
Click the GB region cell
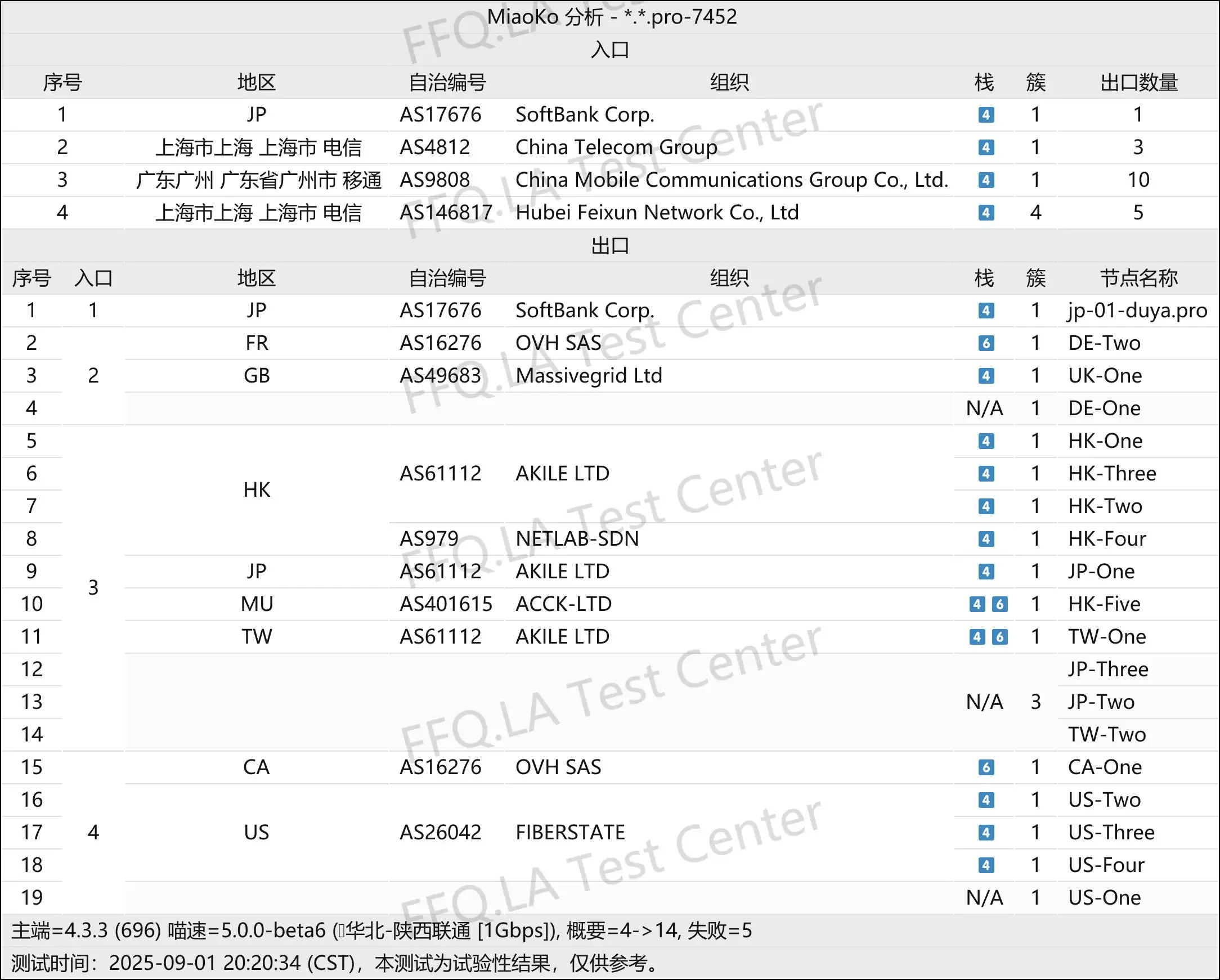point(257,376)
